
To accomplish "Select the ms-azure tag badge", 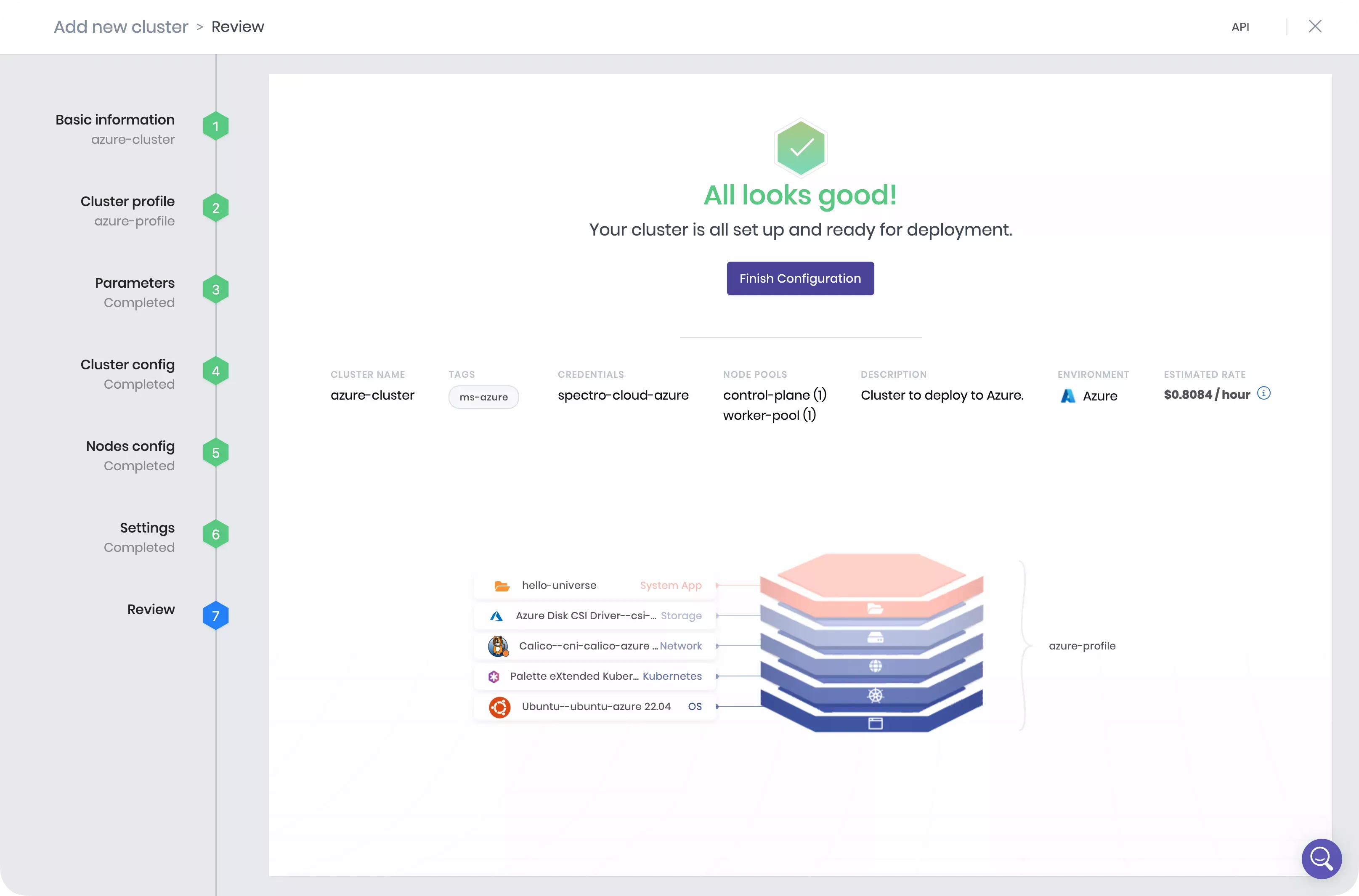I will pos(484,396).
